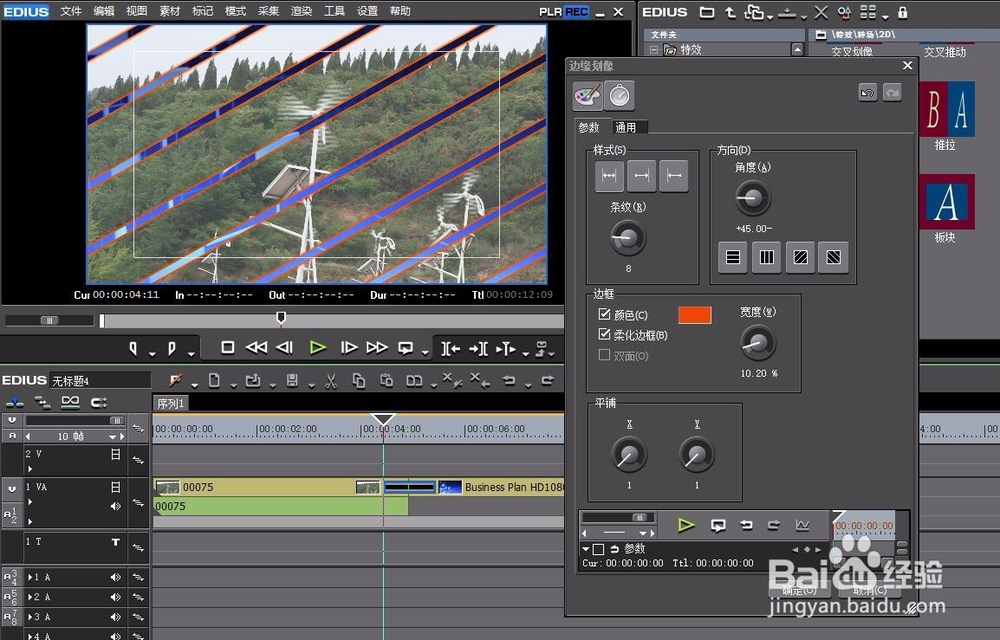This screenshot has width=1000, height=640.
Task: Open the 编辑 menu
Action: click(103, 11)
